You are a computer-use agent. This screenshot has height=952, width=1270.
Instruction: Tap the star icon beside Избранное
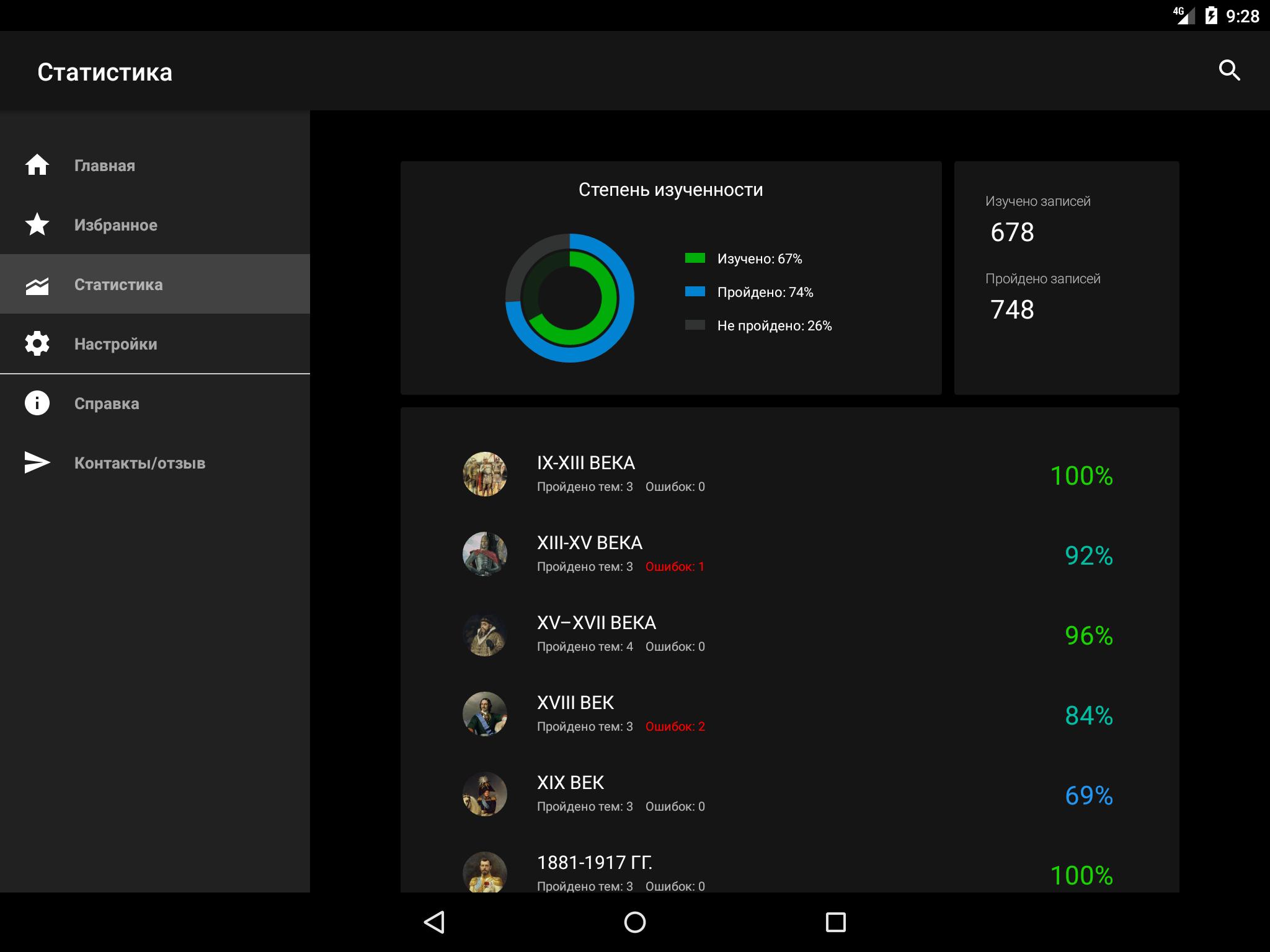click(37, 224)
